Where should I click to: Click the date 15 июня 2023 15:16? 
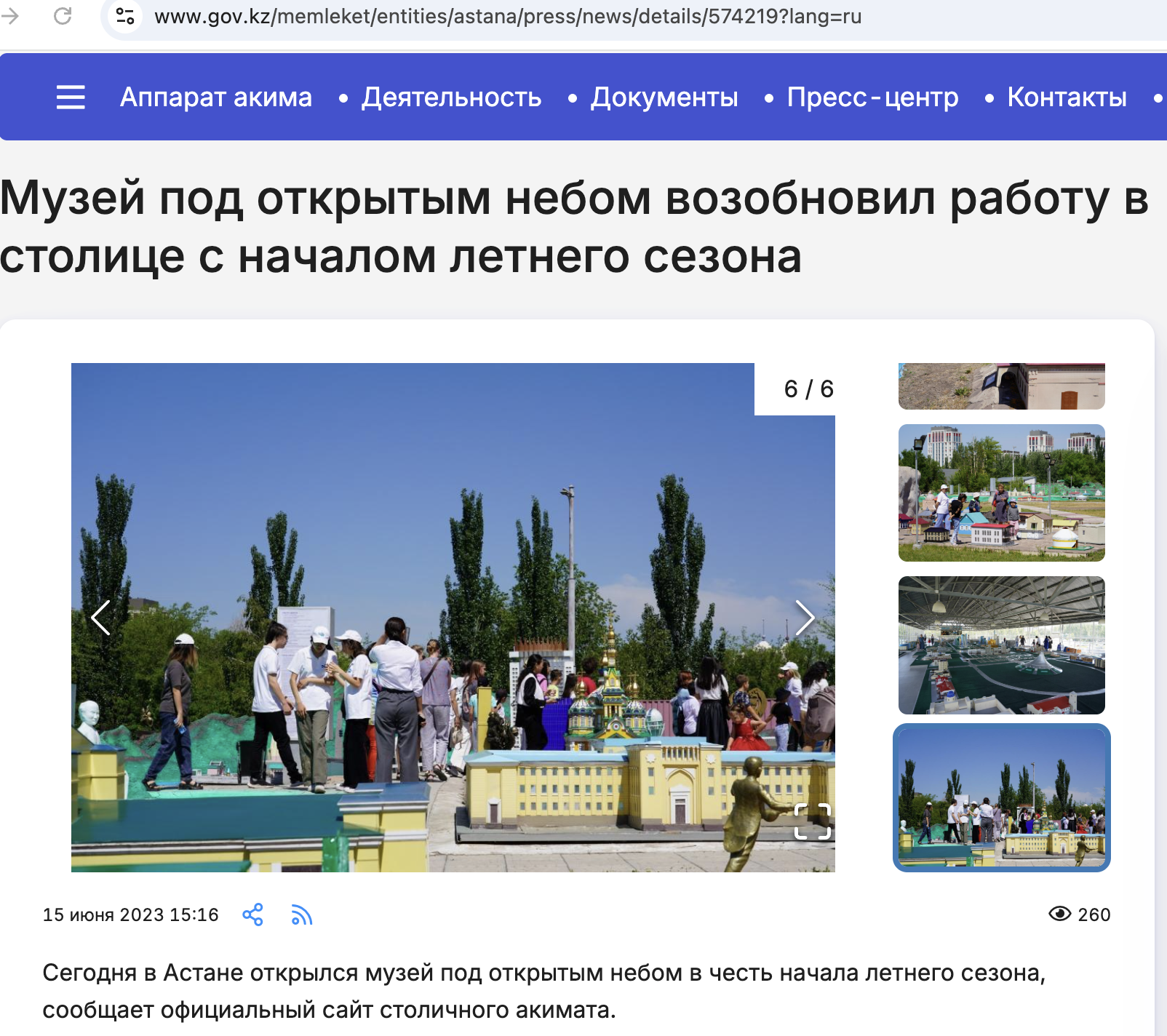[x=131, y=915]
